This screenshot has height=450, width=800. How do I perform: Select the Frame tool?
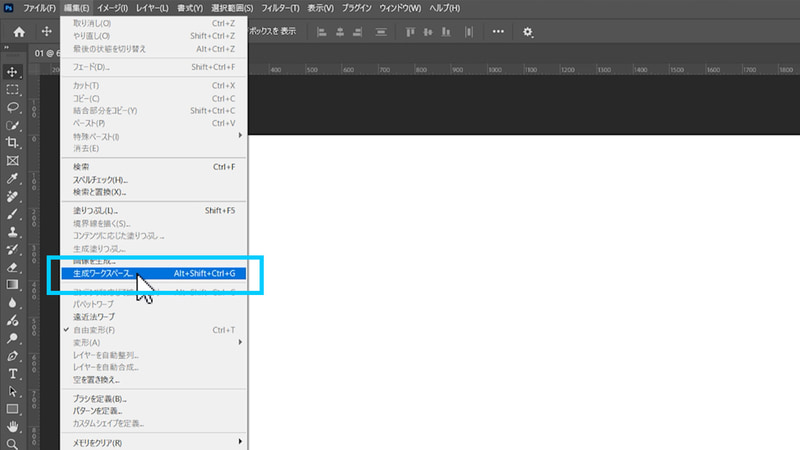(x=12, y=161)
